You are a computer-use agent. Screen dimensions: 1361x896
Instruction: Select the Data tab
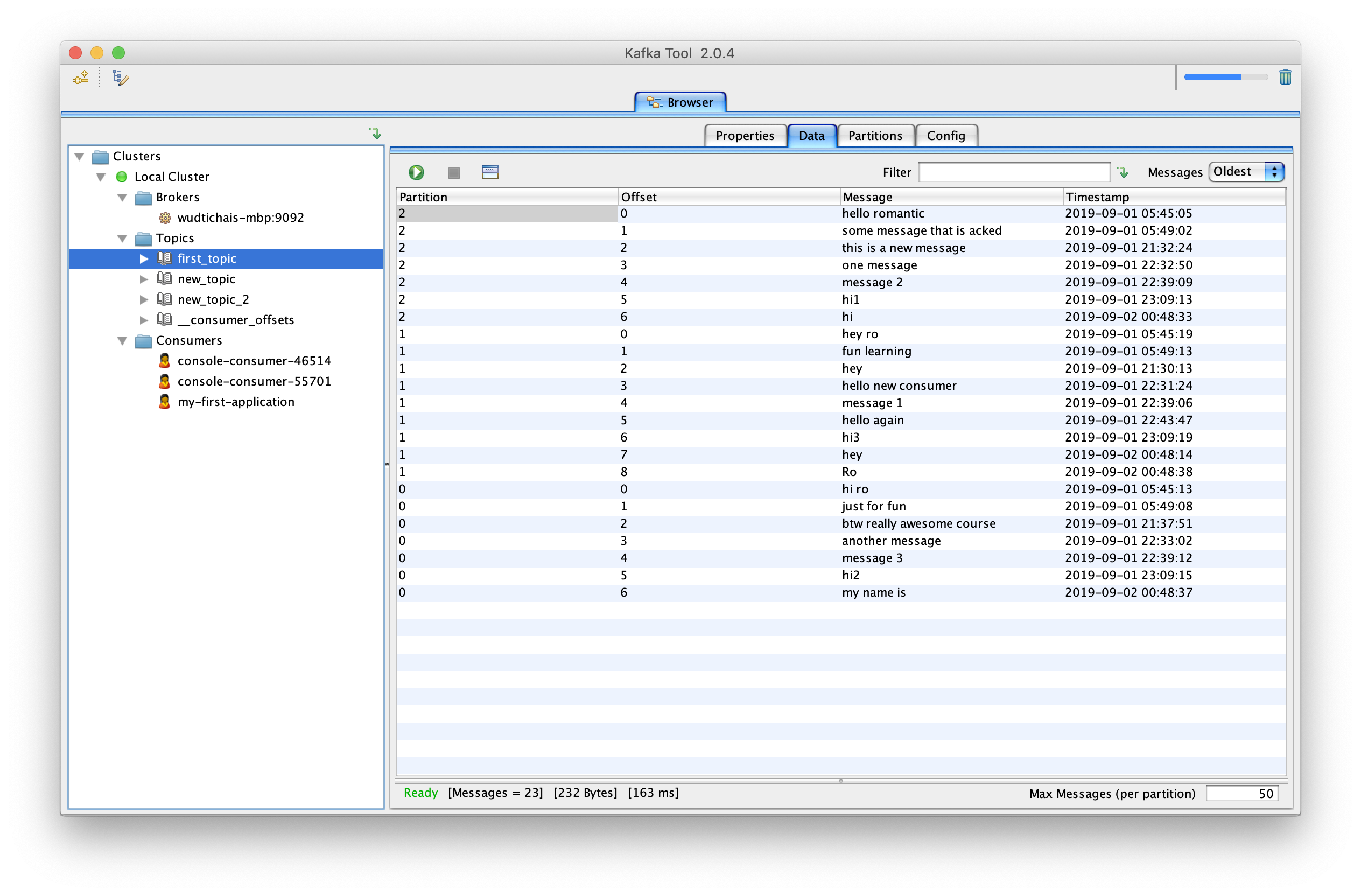tap(811, 136)
